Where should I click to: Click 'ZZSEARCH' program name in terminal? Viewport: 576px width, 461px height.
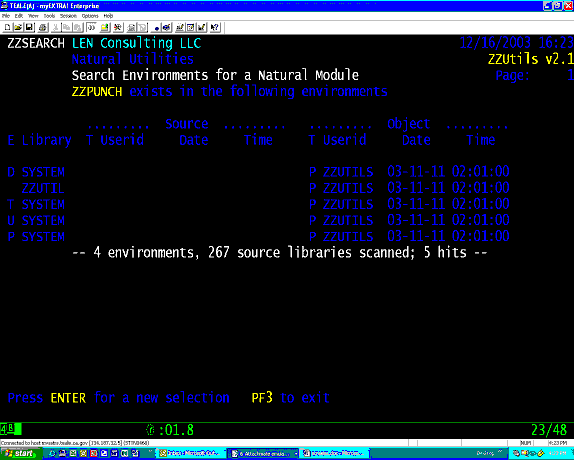pyautogui.click(x=36, y=43)
